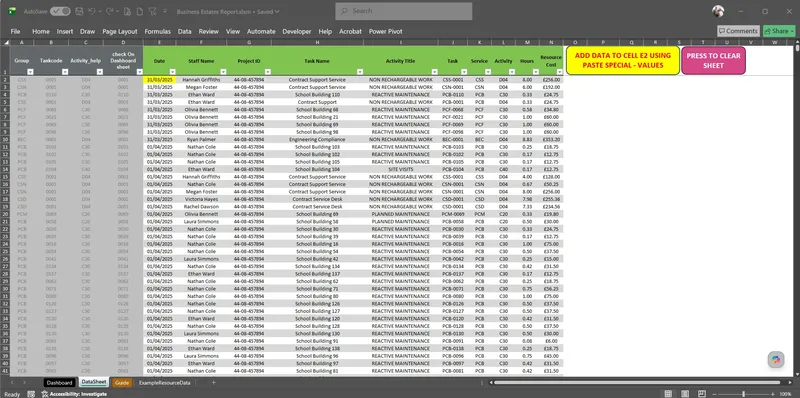The height and width of the screenshot is (398, 800).
Task: Open the Power Pivot tab
Action: coord(385,31)
